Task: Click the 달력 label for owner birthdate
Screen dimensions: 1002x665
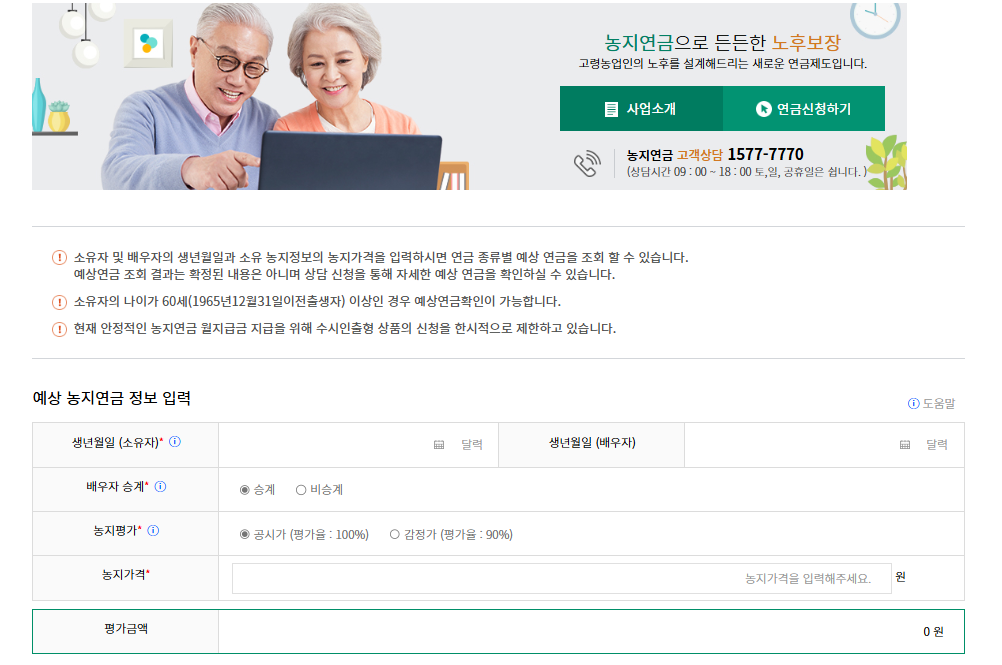Action: [x=472, y=445]
